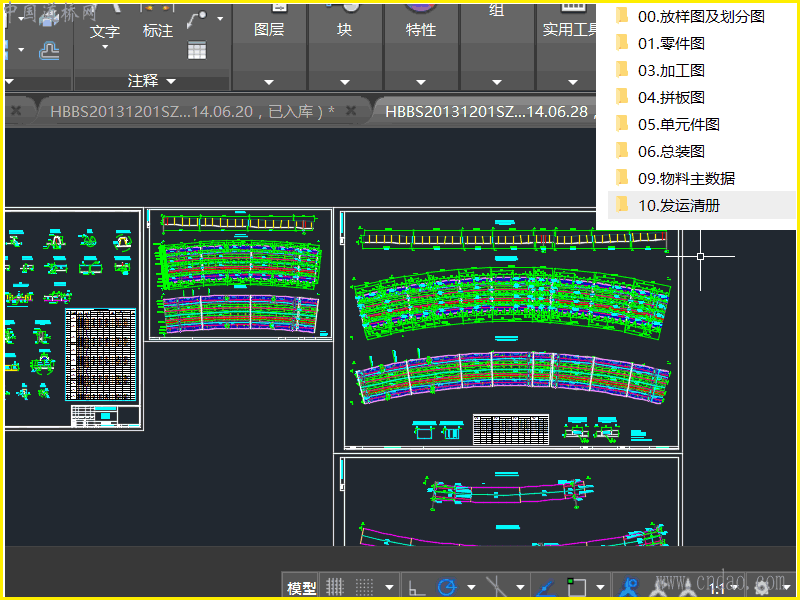Toggle snap mode in status bar
This screenshot has height=600, width=800.
click(x=365, y=587)
